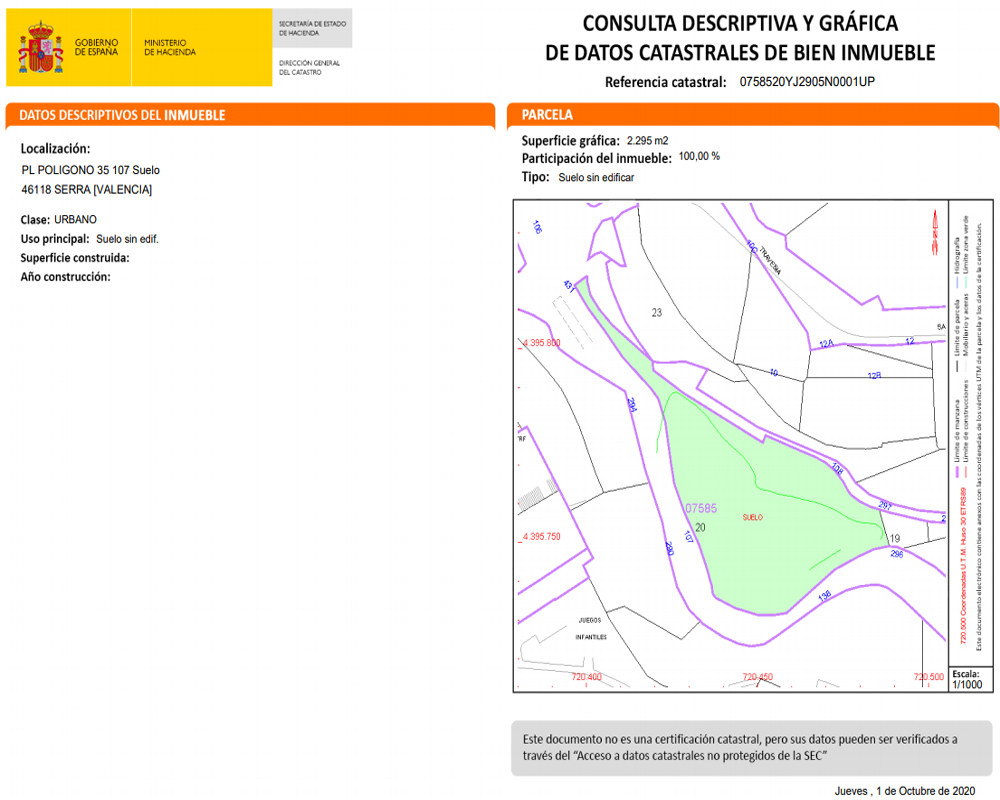Click the 720.450 coordinate label
This screenshot has height=800, width=1000.
click(759, 677)
